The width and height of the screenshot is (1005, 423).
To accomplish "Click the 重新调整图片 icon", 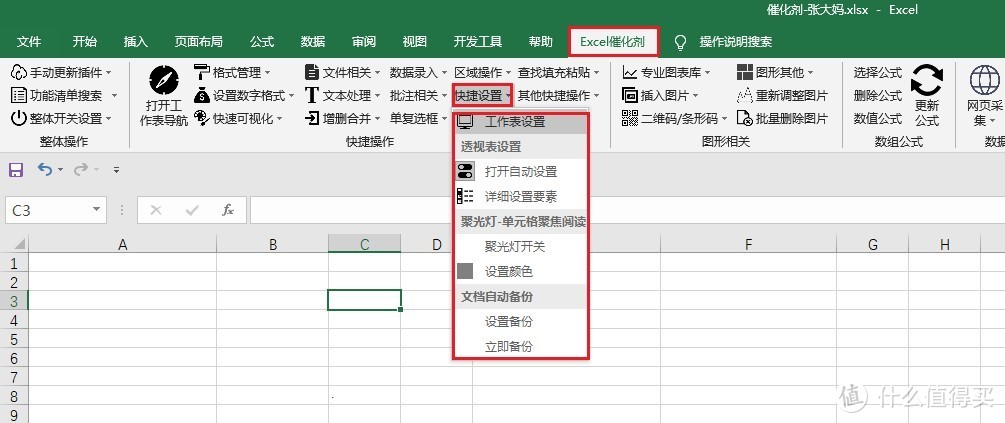I will click(744, 95).
